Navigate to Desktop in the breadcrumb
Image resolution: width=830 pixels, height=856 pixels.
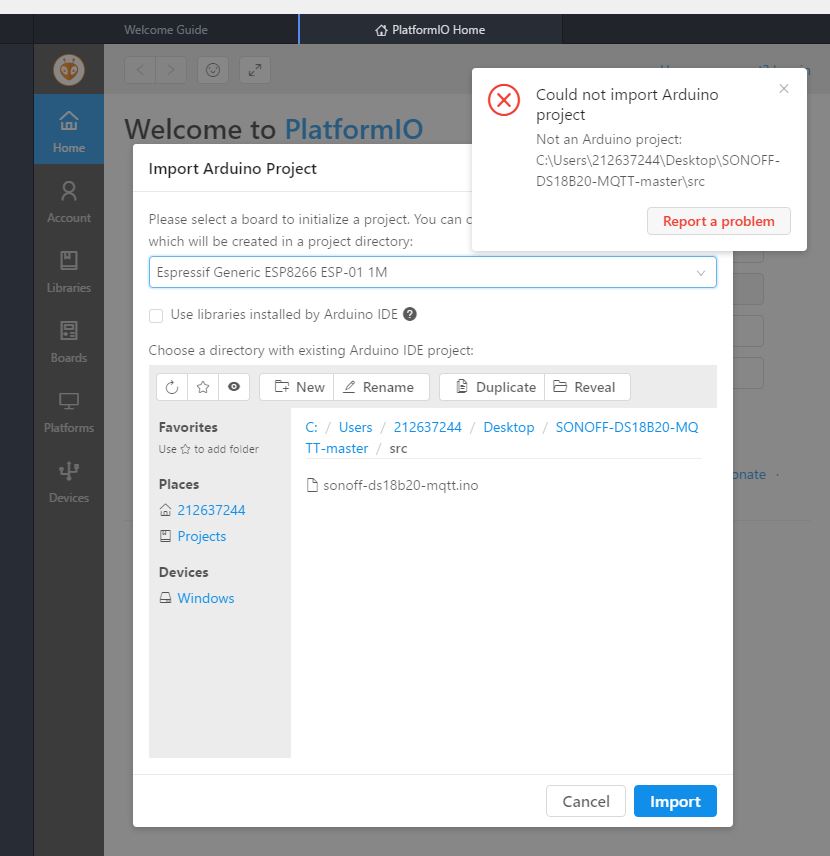point(509,427)
